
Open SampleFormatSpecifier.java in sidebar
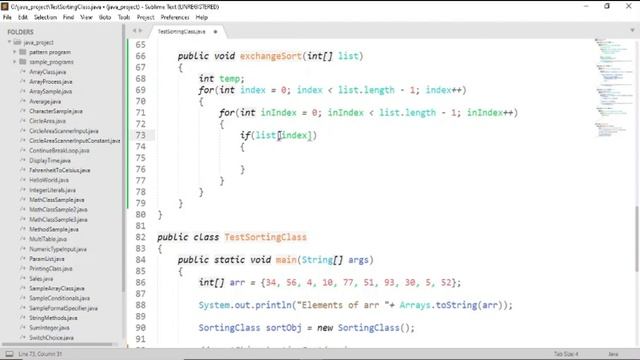click(x=63, y=308)
